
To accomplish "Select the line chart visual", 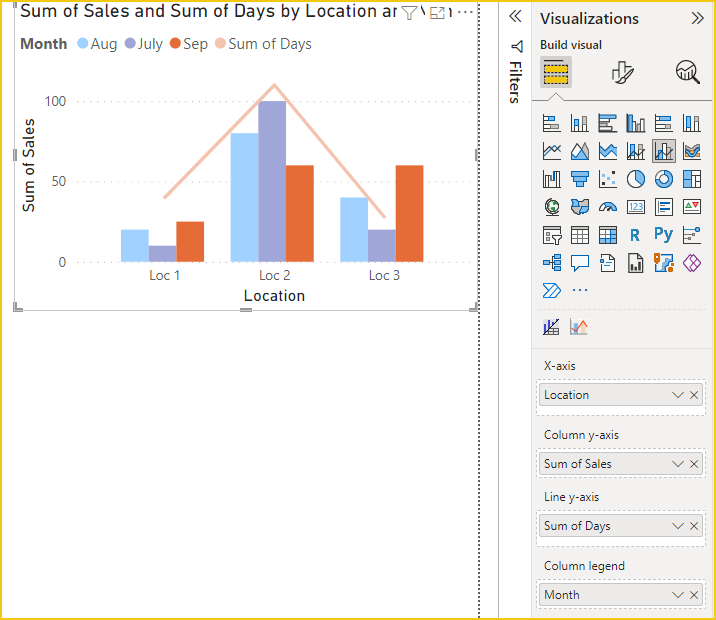I will pyautogui.click(x=552, y=151).
